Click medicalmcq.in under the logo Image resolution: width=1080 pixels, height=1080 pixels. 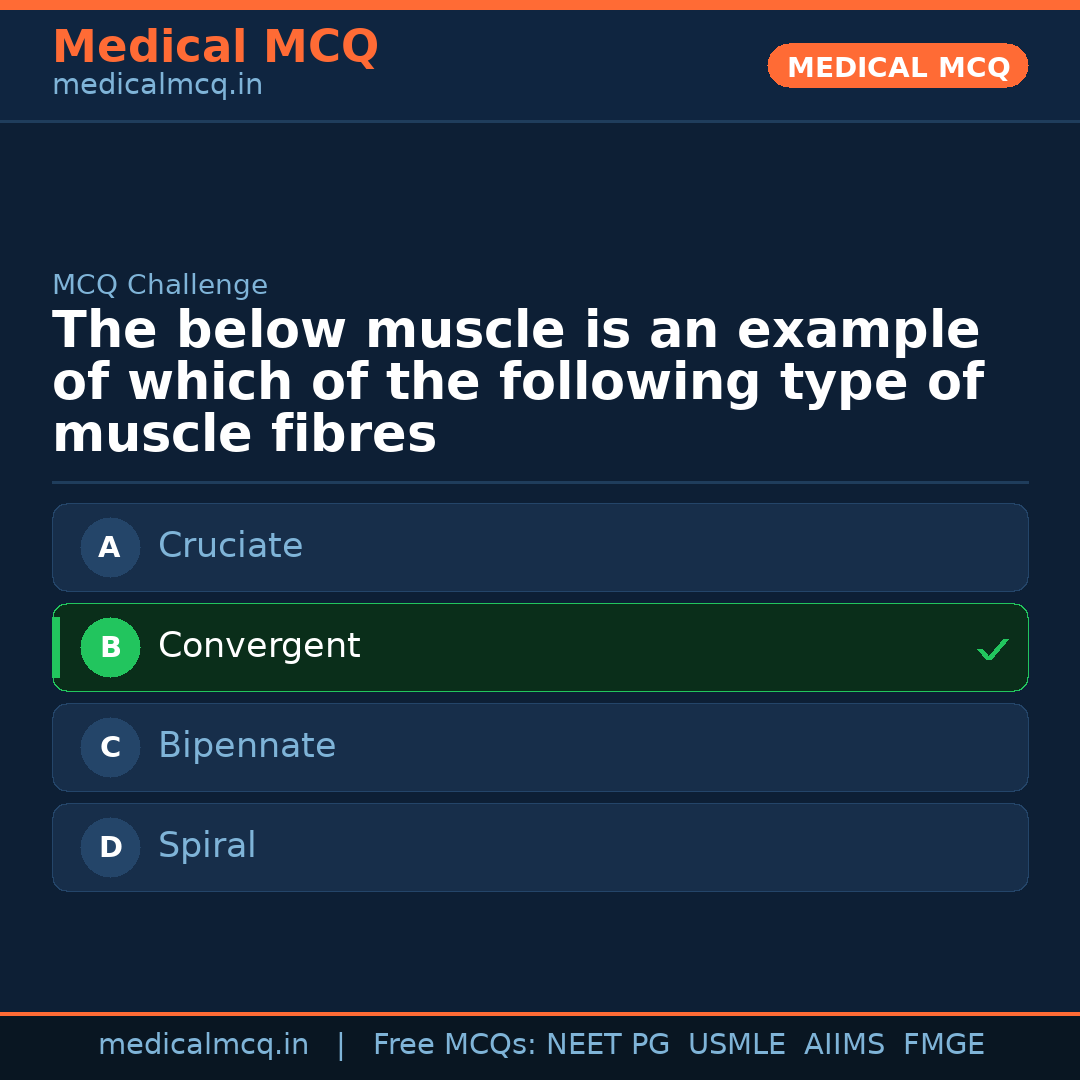tap(157, 84)
